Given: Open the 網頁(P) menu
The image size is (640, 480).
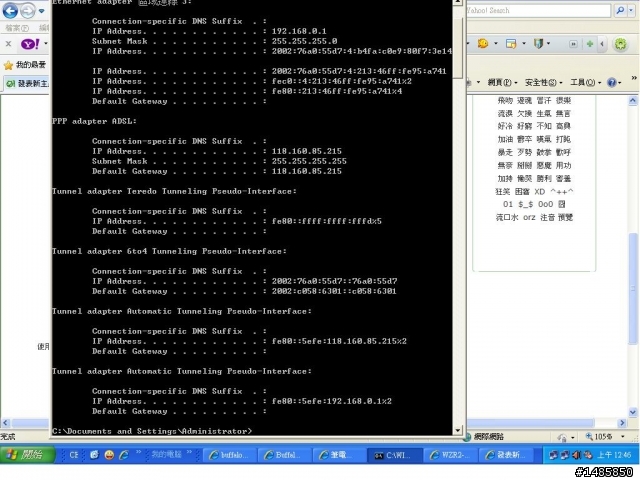Looking at the screenshot, I should 502,83.
